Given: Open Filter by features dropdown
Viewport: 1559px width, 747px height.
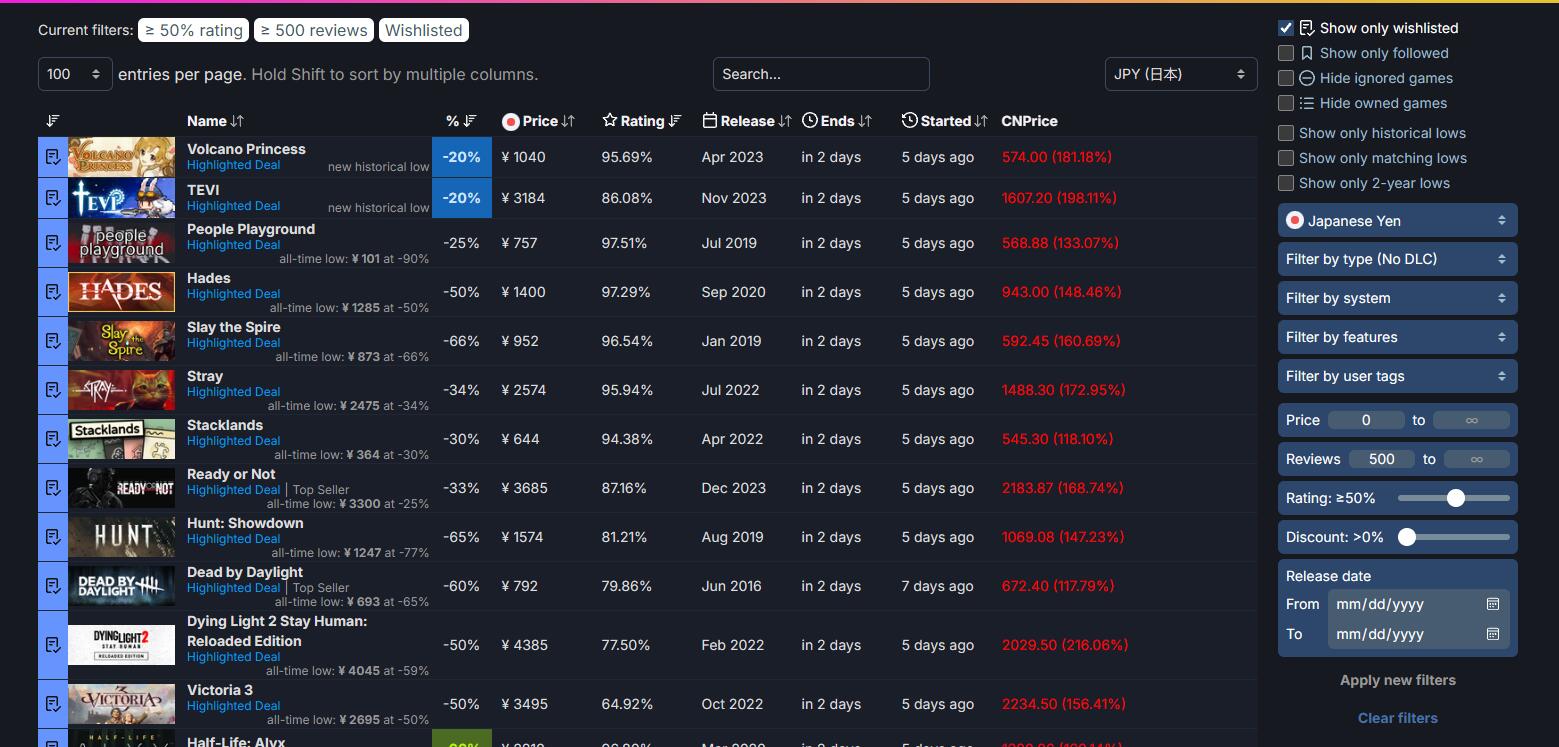Looking at the screenshot, I should tap(1397, 337).
